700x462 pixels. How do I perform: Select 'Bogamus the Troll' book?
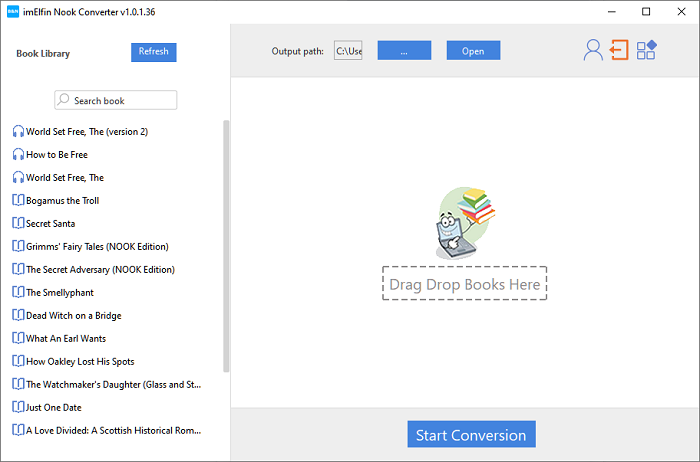coord(62,200)
